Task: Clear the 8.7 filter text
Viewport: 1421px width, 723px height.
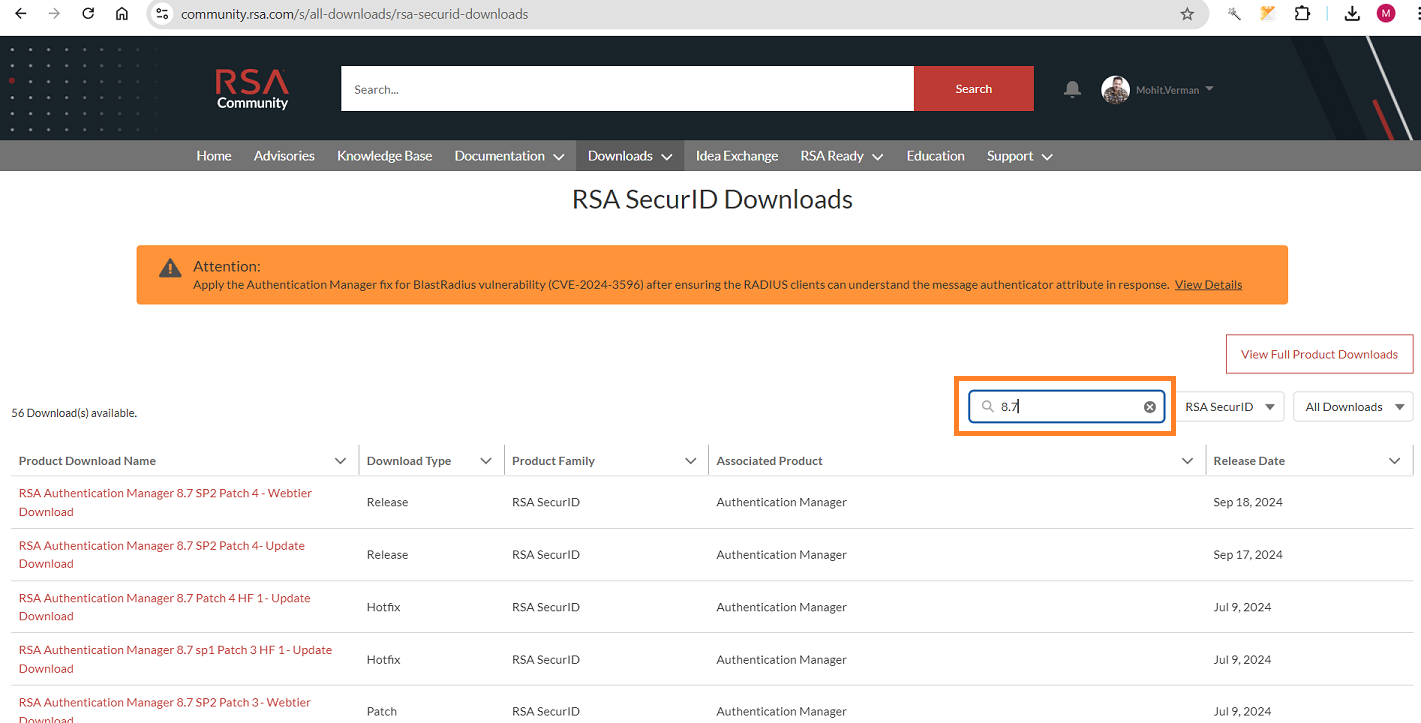Action: tap(1149, 406)
